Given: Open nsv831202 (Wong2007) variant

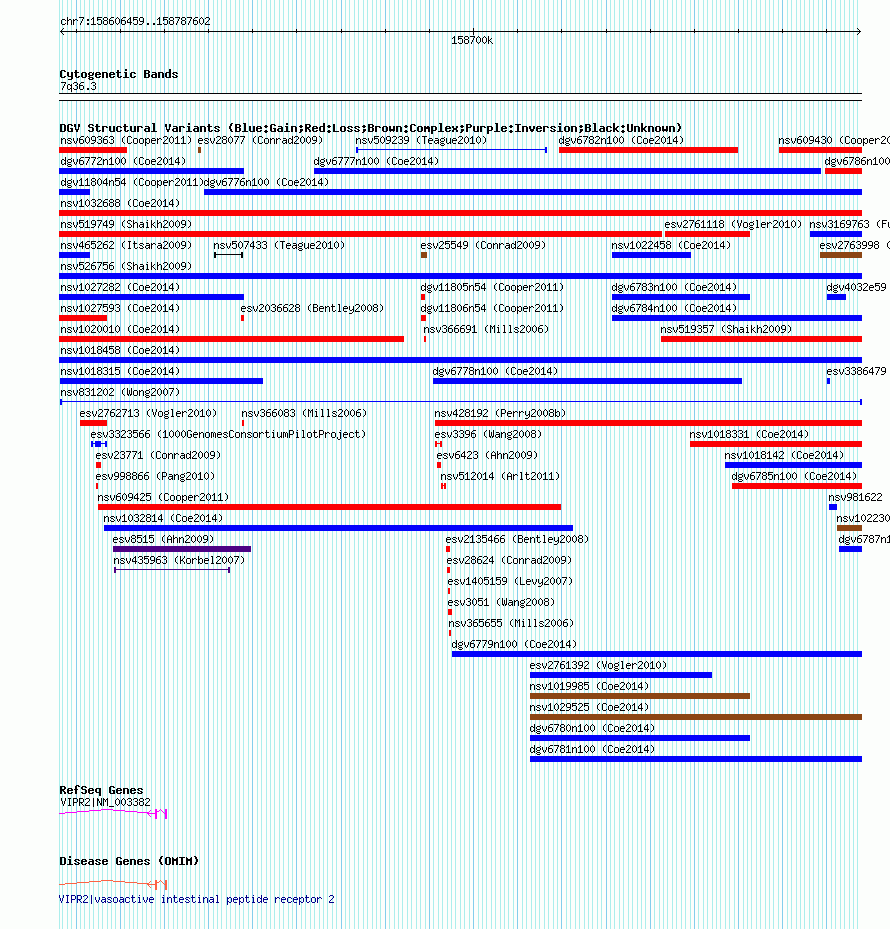Looking at the screenshot, I should click(120, 393).
